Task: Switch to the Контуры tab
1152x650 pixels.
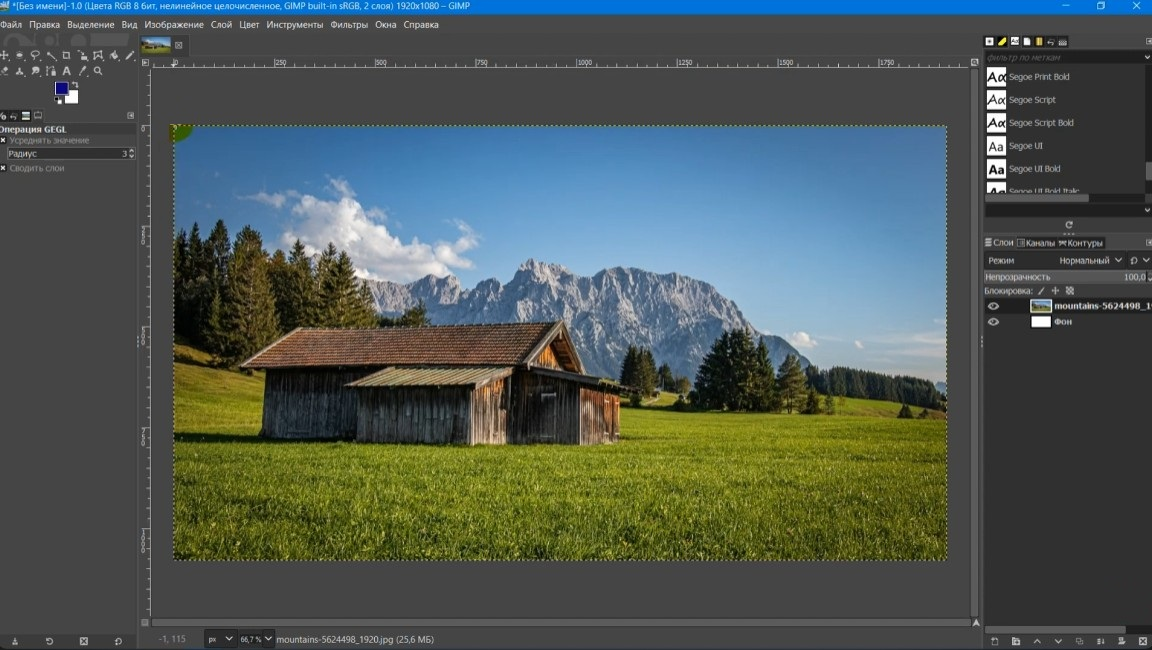Action: point(1081,243)
